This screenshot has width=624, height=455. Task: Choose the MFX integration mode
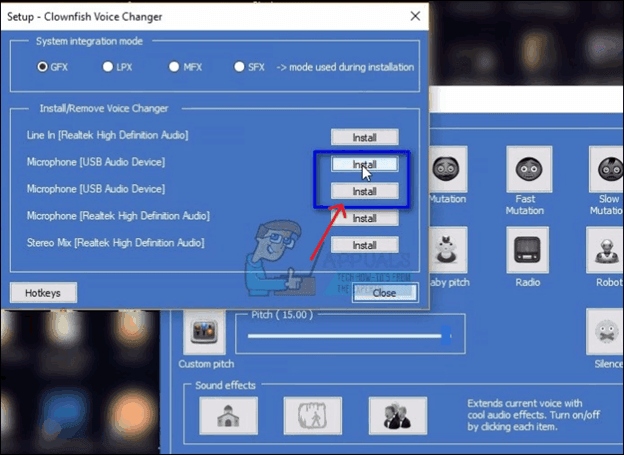pyautogui.click(x=174, y=67)
